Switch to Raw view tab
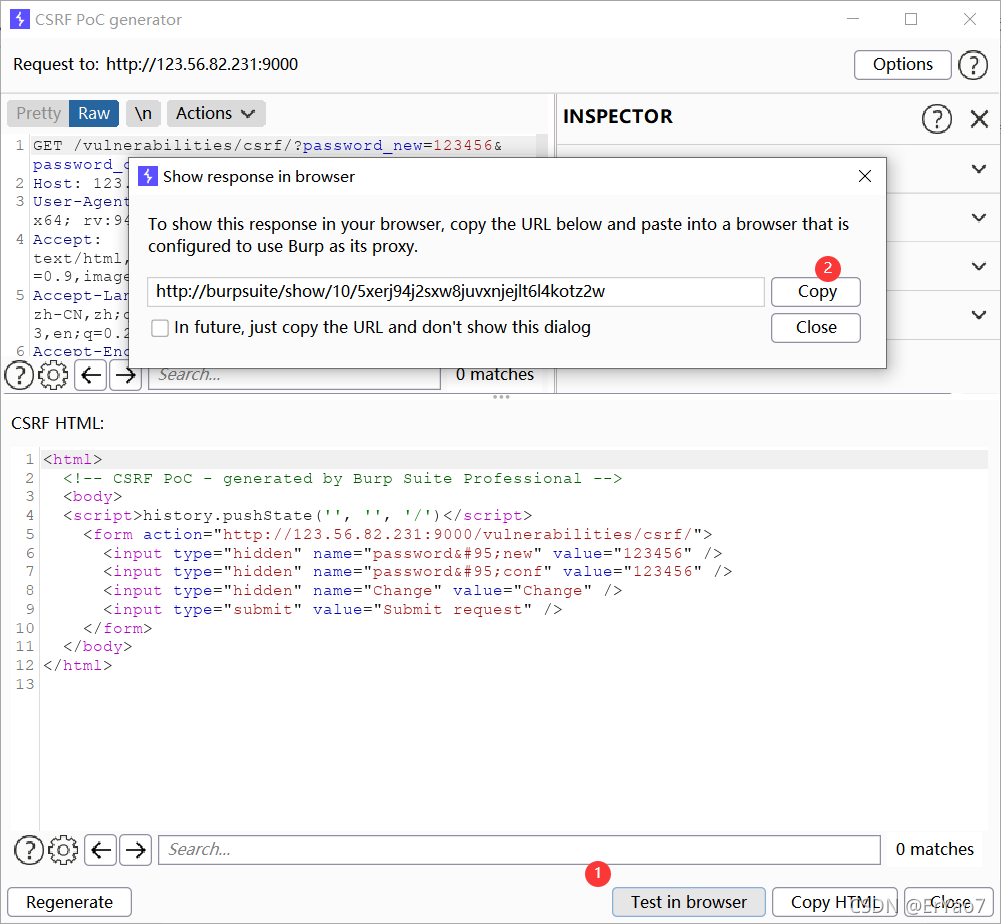The height and width of the screenshot is (924, 1001). point(94,114)
